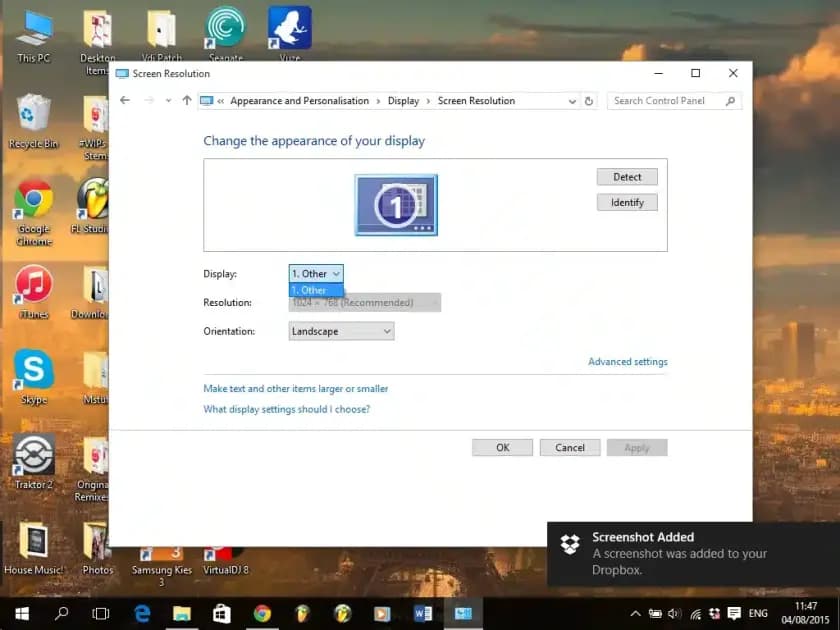
Task: Open Google Chrome desktop shortcut
Action: (x=34, y=212)
